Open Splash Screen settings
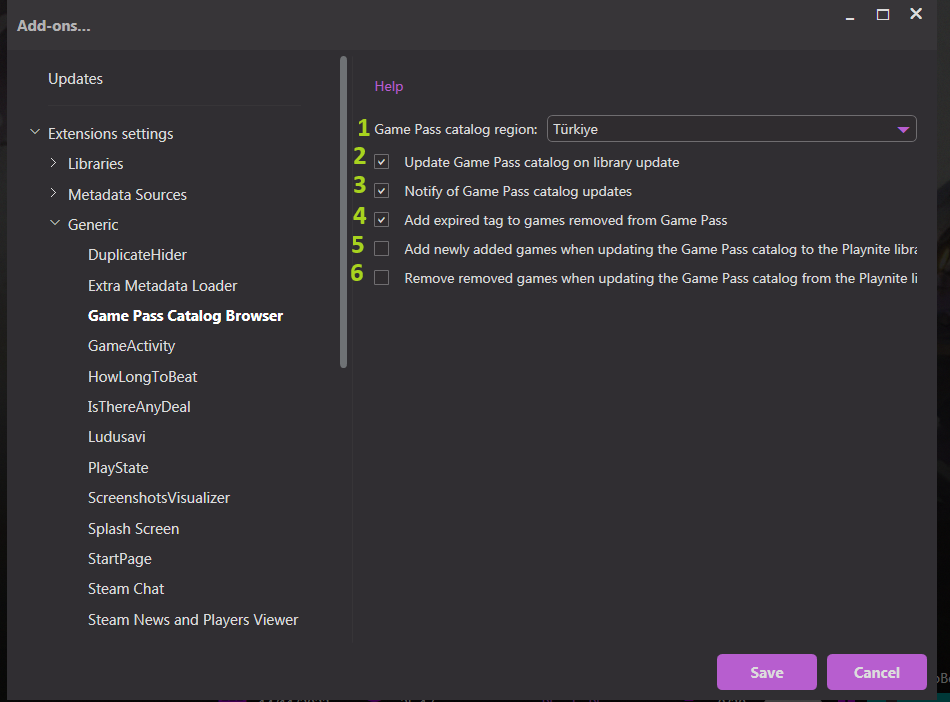 click(x=133, y=529)
